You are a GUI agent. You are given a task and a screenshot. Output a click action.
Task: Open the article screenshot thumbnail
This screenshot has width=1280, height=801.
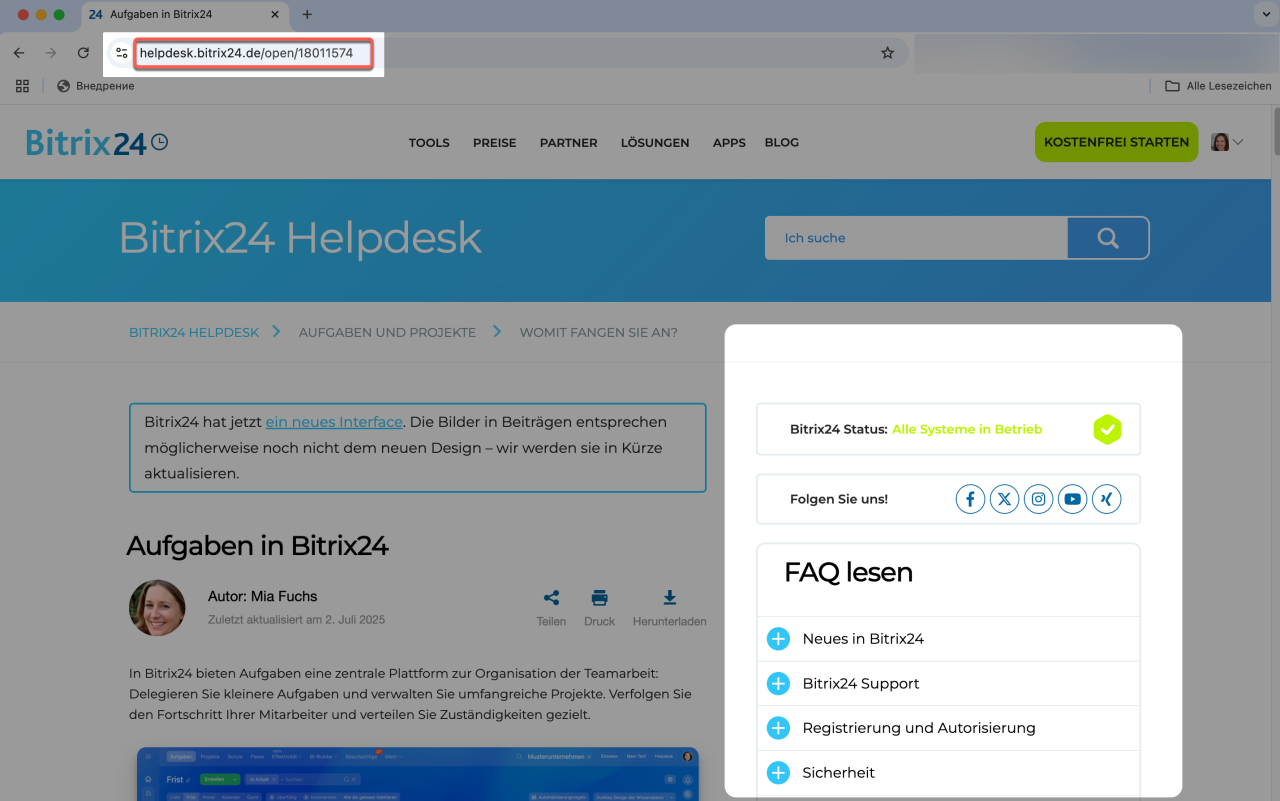point(418,774)
